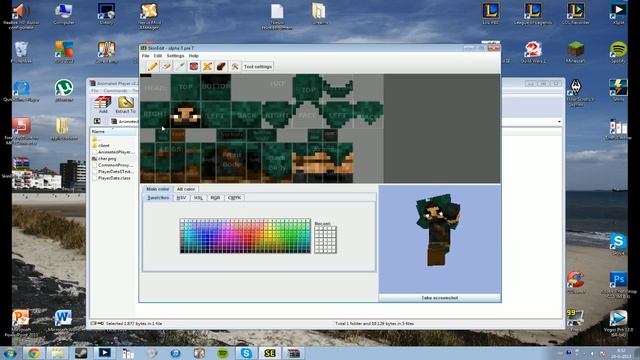Open Google Chrome from the taskbar
This screenshot has width=640, height=360.
(34, 353)
